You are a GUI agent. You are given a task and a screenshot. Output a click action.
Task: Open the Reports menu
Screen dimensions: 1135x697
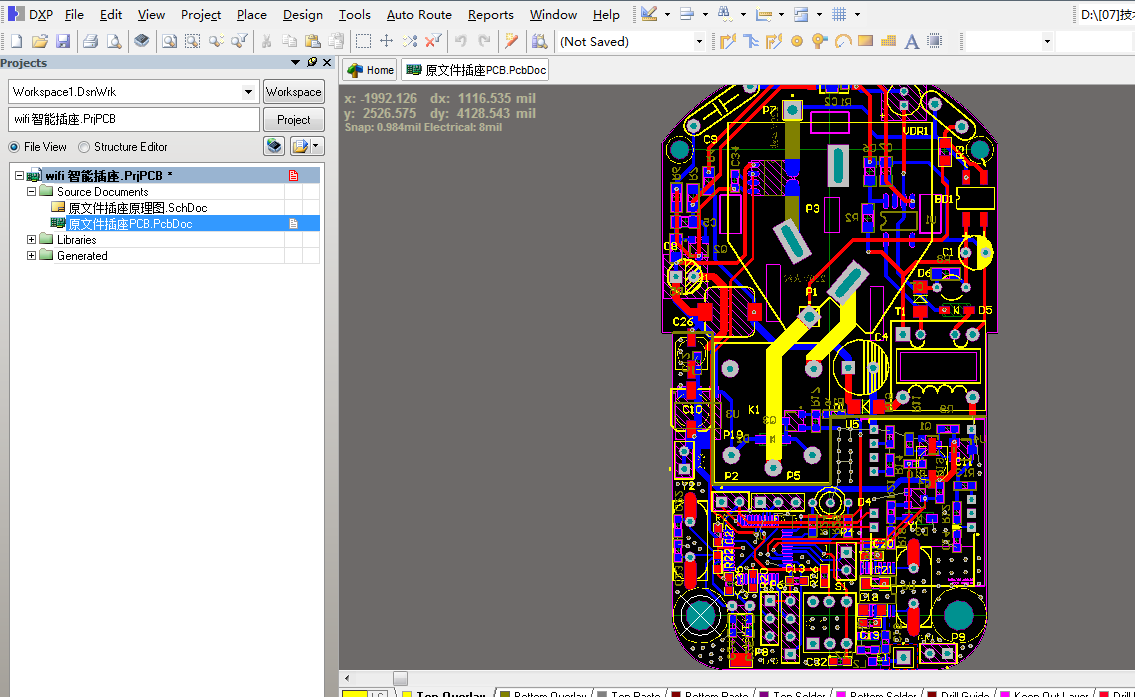click(491, 14)
